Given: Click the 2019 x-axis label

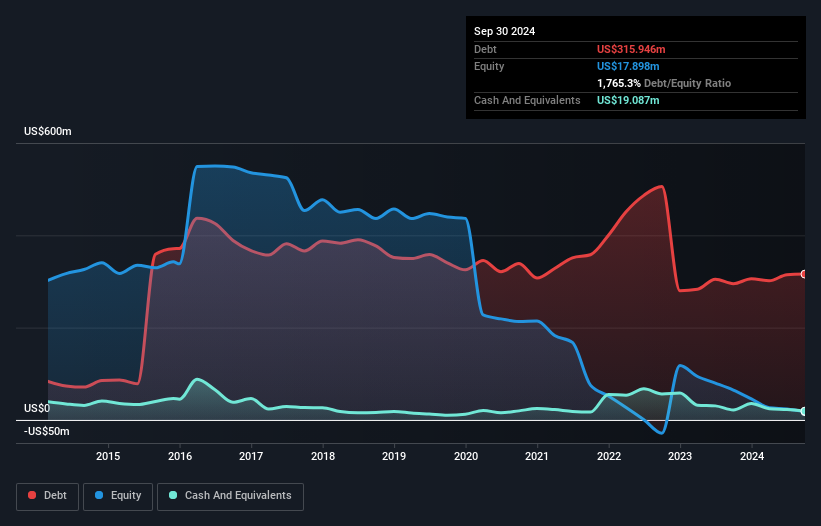Looking at the screenshot, I should pyautogui.click(x=394, y=456).
